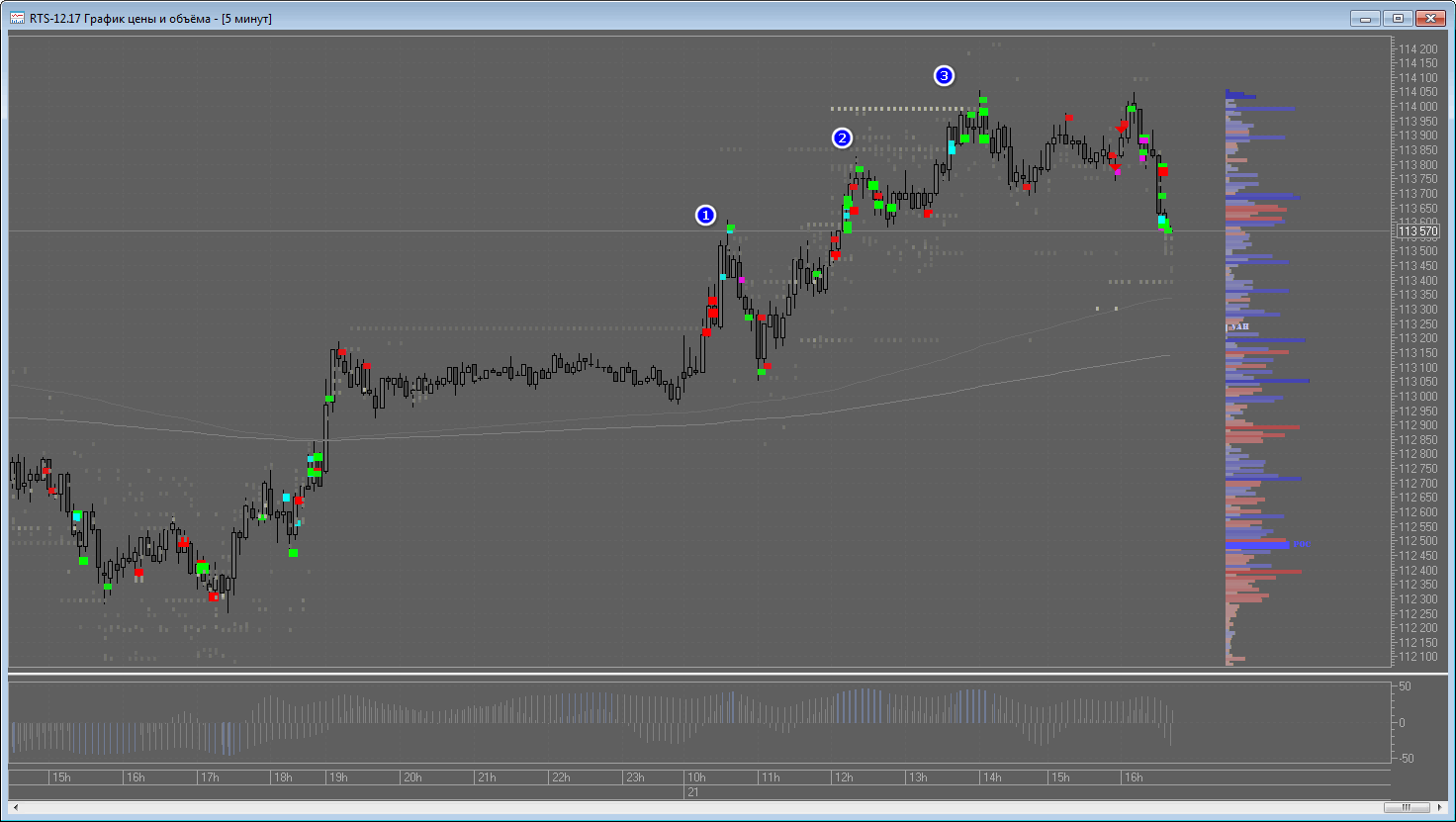Click the highlighted volume bar at 112 500
This screenshot has width=1456, height=822.
click(1258, 545)
